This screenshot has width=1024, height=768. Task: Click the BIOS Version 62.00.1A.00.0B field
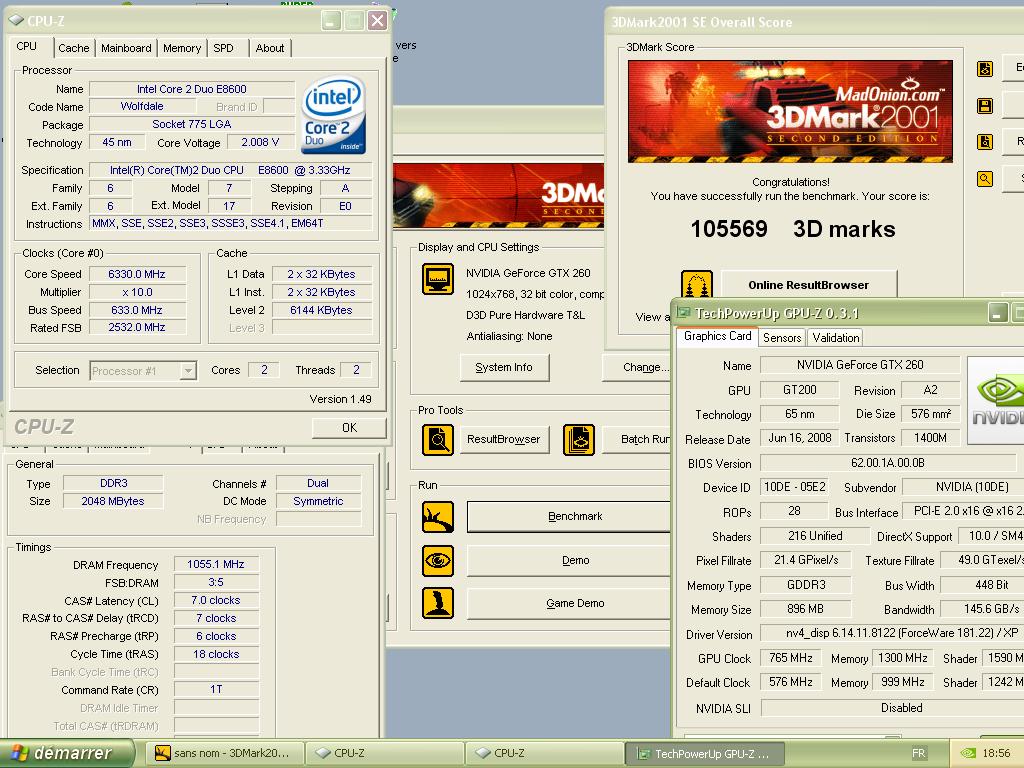click(888, 463)
